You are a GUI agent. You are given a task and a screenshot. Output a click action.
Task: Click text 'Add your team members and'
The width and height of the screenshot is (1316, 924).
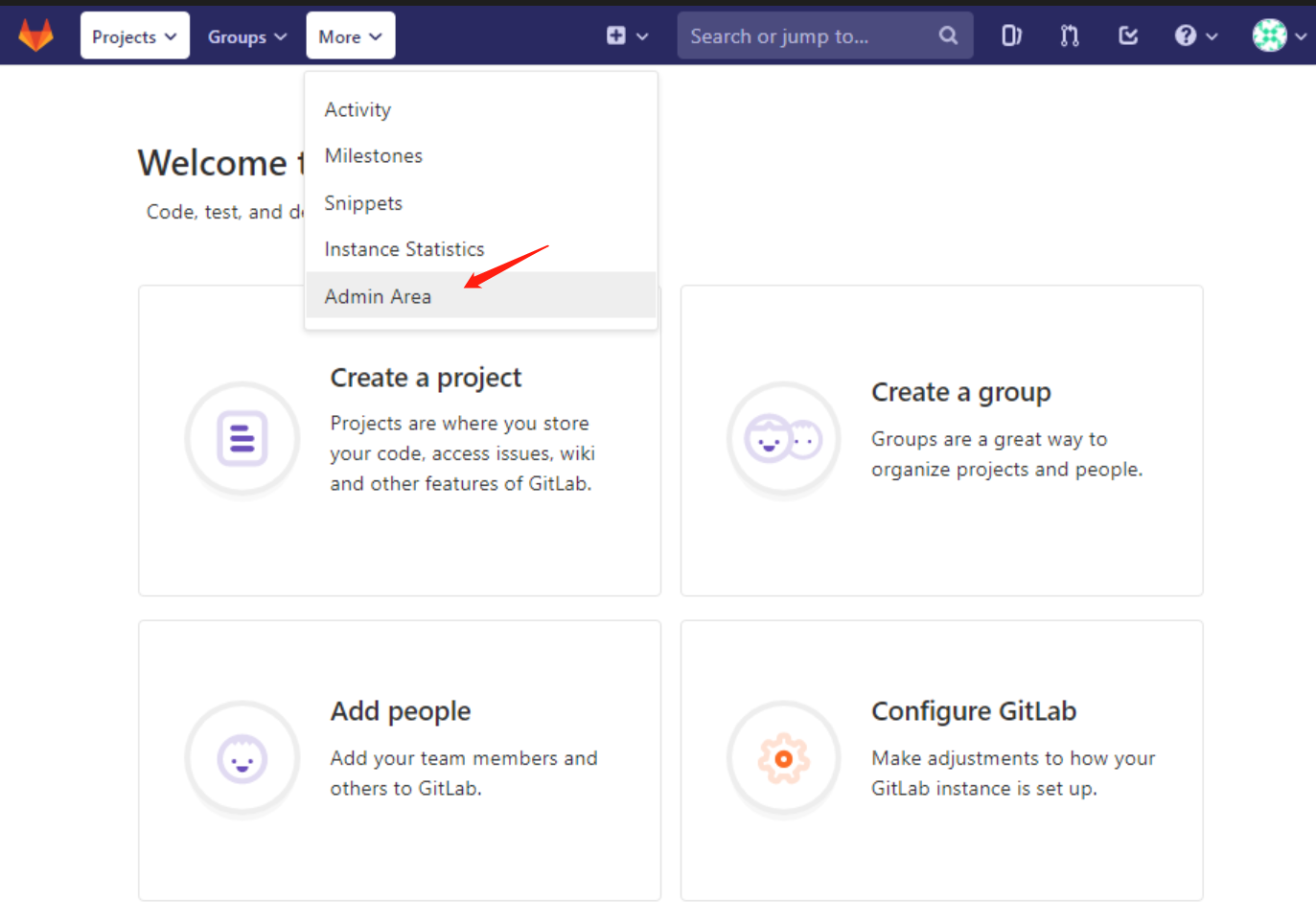tap(464, 758)
